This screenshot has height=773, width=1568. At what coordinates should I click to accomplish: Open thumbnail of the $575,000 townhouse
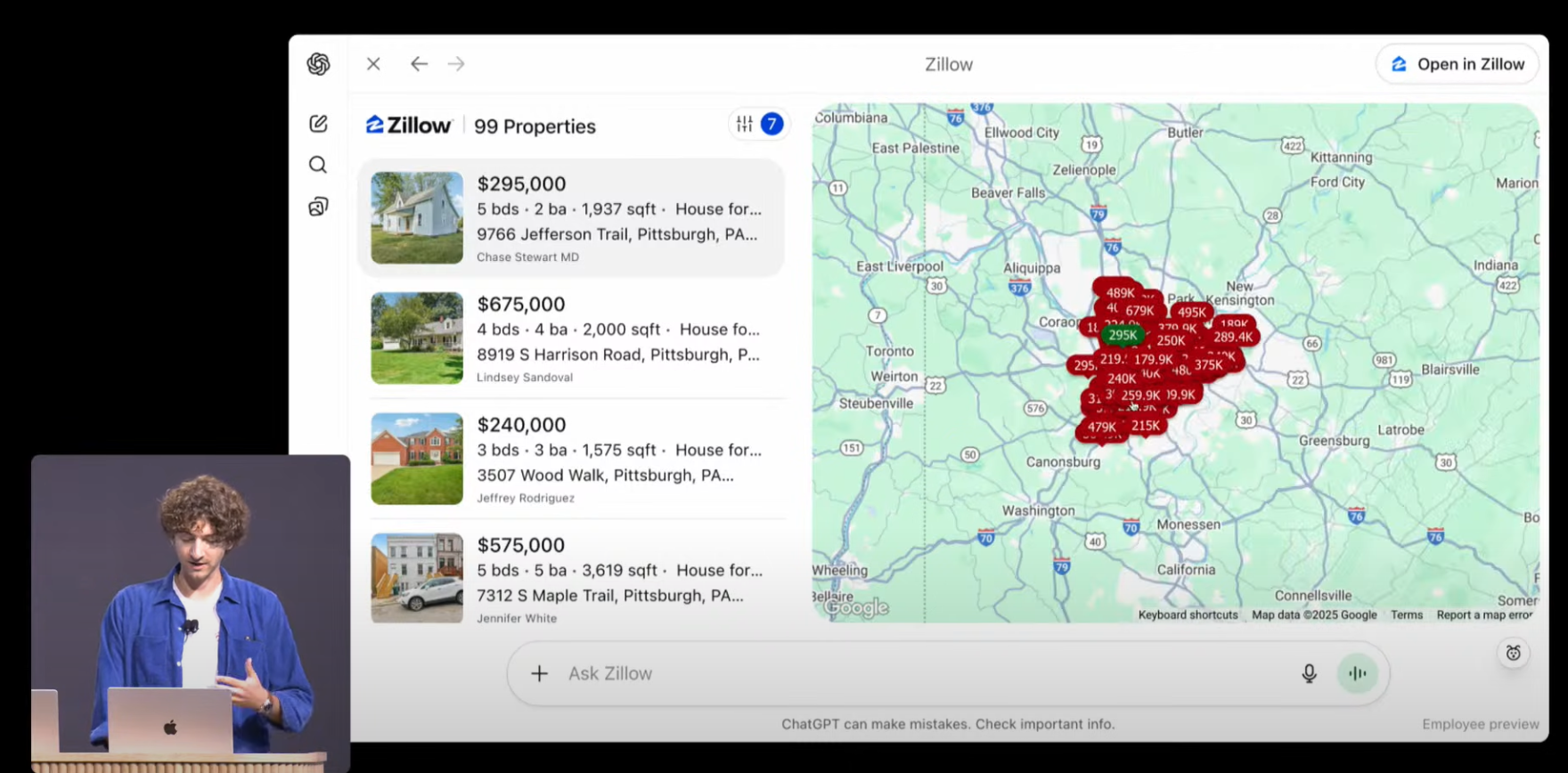point(417,578)
